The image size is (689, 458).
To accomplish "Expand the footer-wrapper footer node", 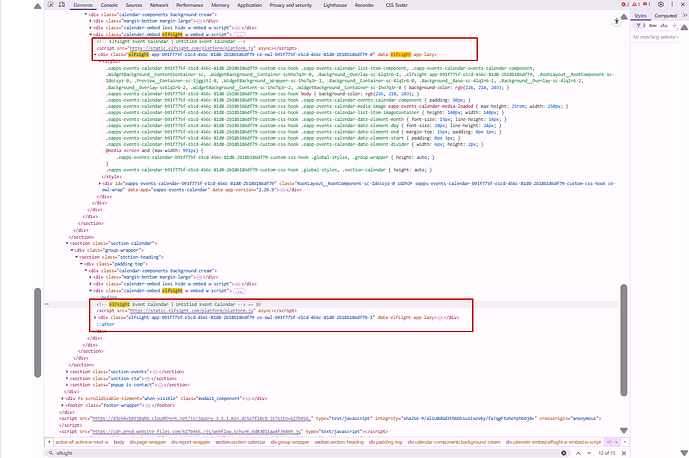I will (62, 405).
